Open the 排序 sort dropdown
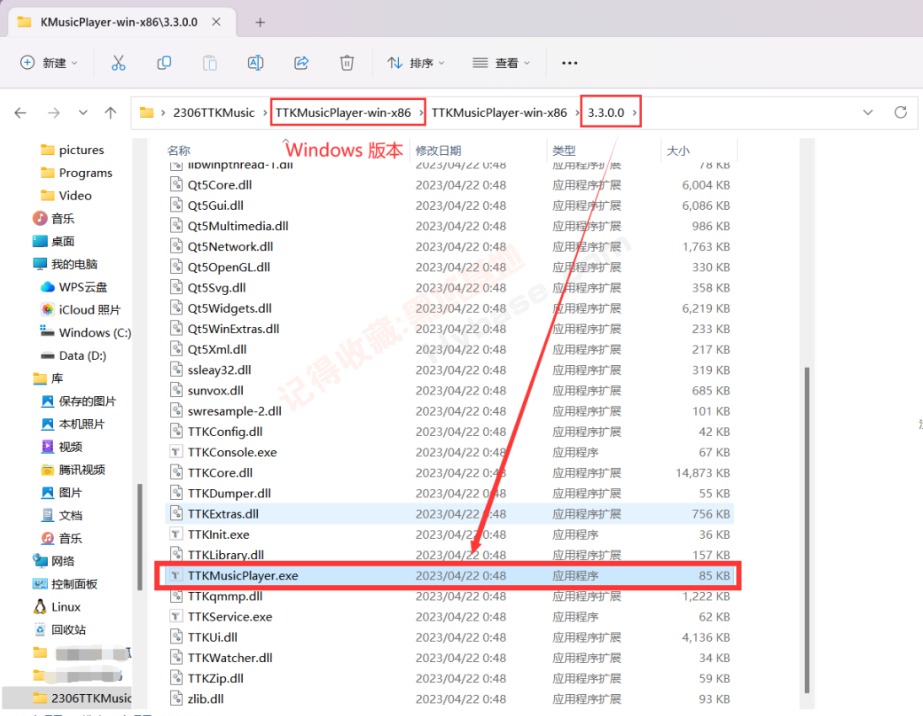923x716 pixels. point(416,63)
